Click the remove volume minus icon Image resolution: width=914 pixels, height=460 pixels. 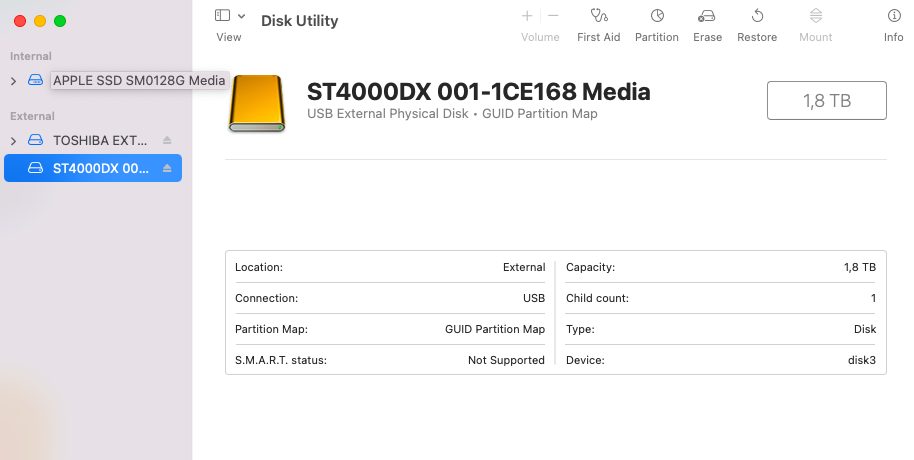[553, 16]
